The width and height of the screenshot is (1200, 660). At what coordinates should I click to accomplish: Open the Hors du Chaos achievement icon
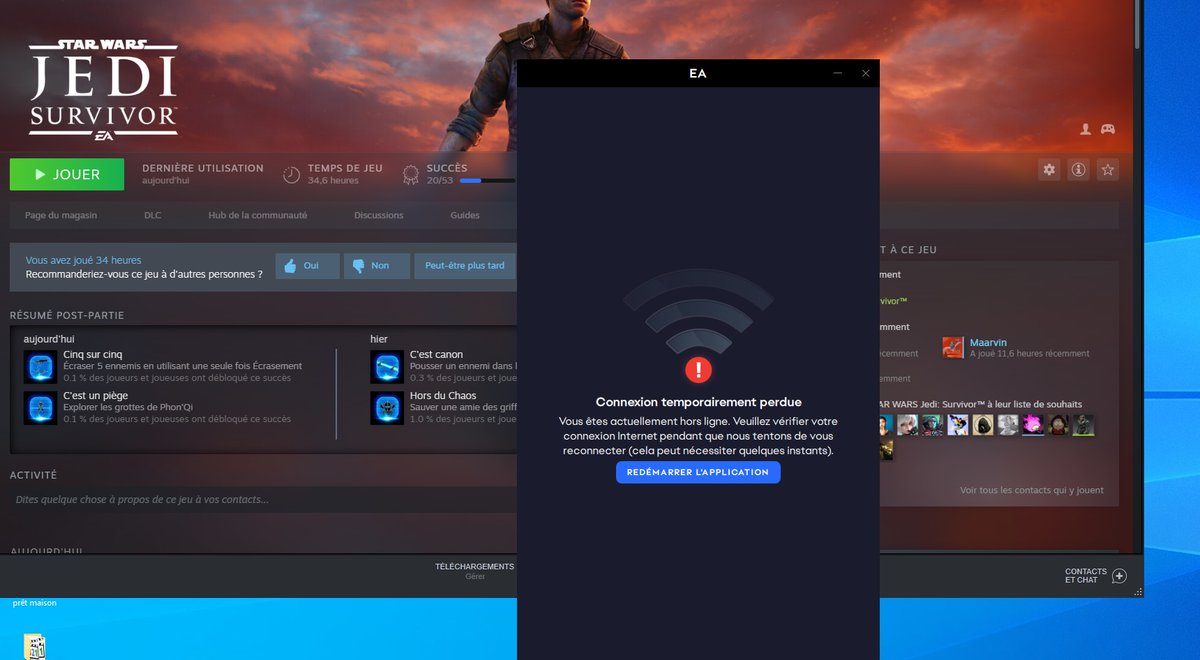click(387, 408)
